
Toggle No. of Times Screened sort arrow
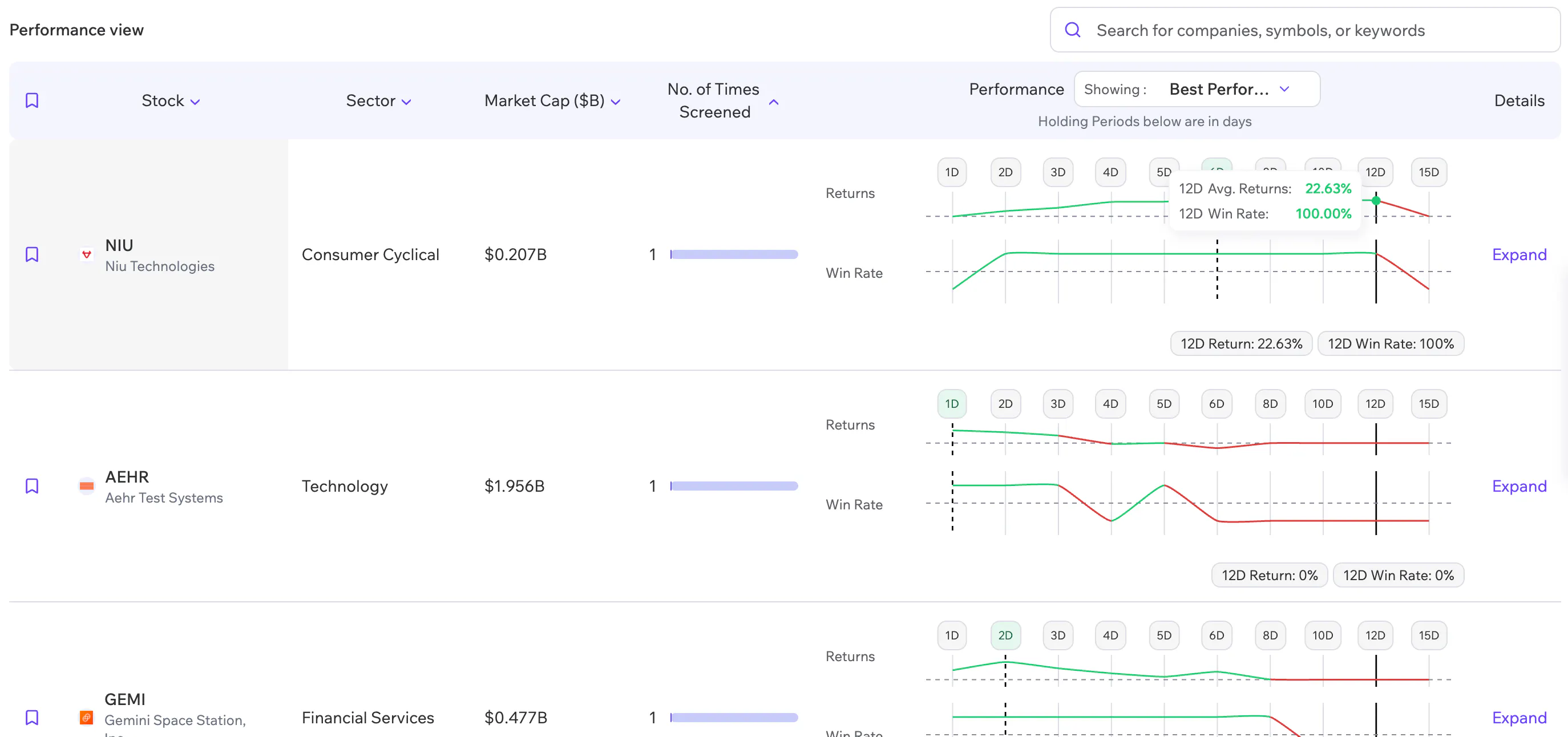pos(774,102)
